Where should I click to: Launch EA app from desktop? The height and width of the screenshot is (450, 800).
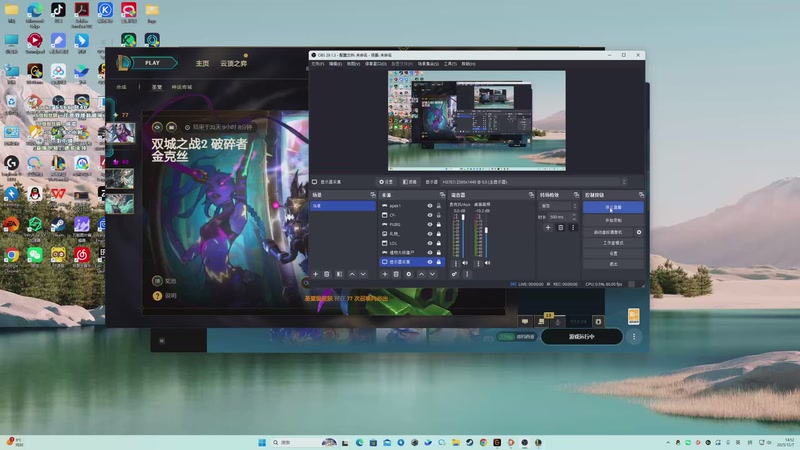11,224
